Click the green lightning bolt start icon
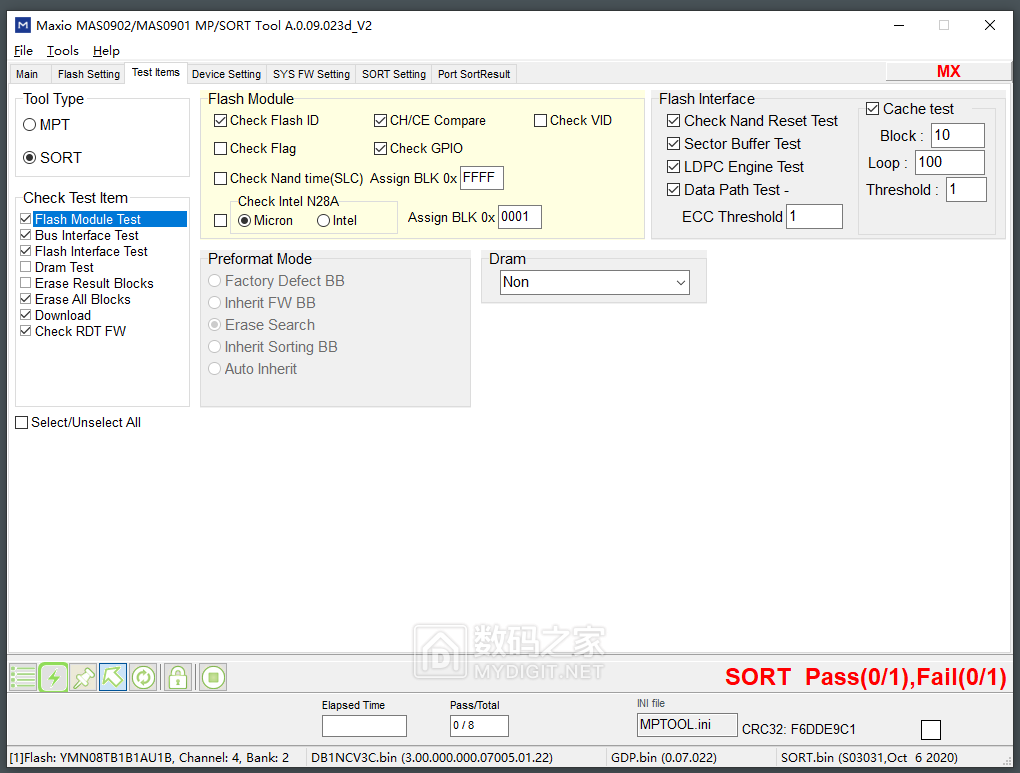The height and width of the screenshot is (773, 1020). tap(53, 677)
